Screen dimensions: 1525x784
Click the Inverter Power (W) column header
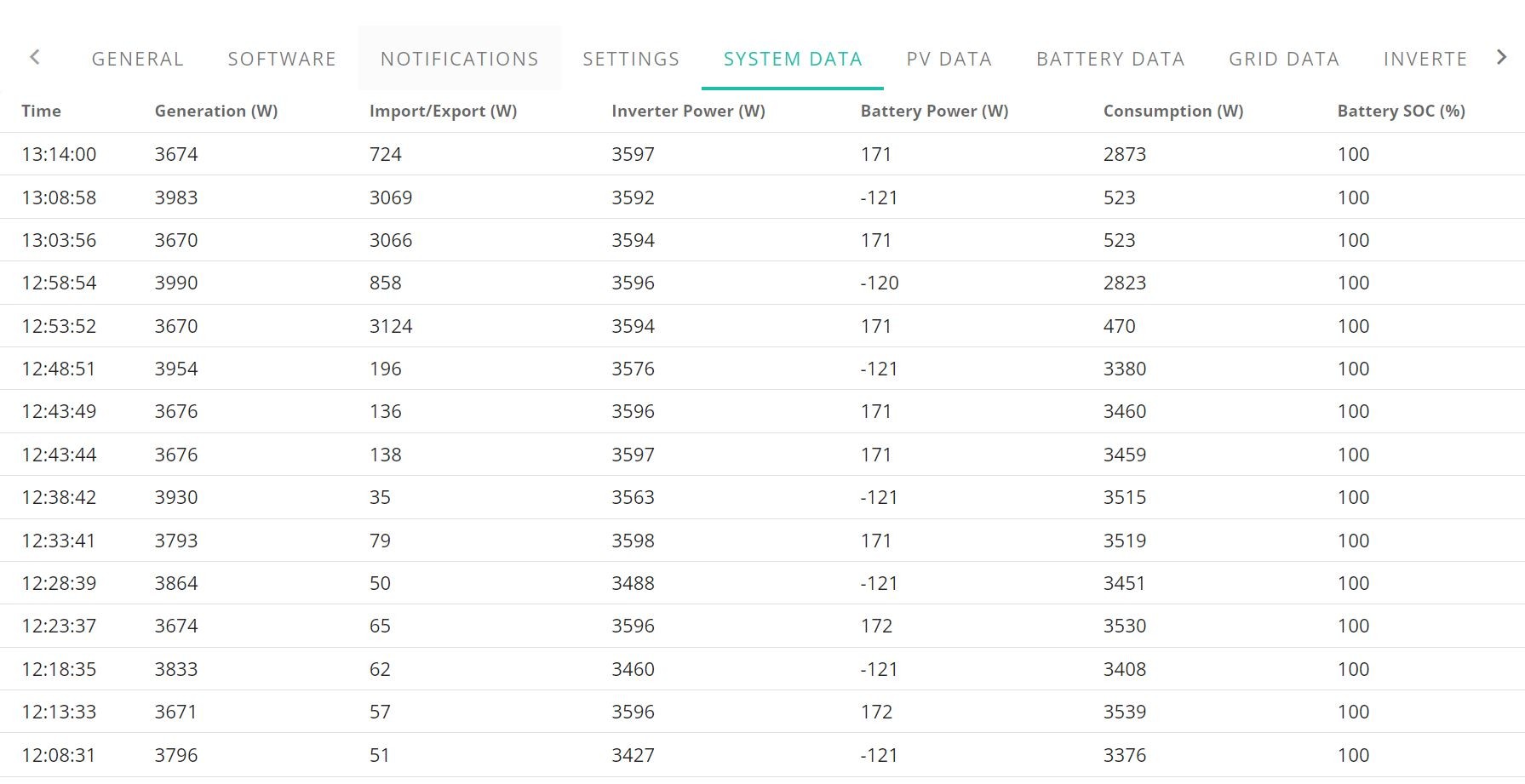[688, 111]
